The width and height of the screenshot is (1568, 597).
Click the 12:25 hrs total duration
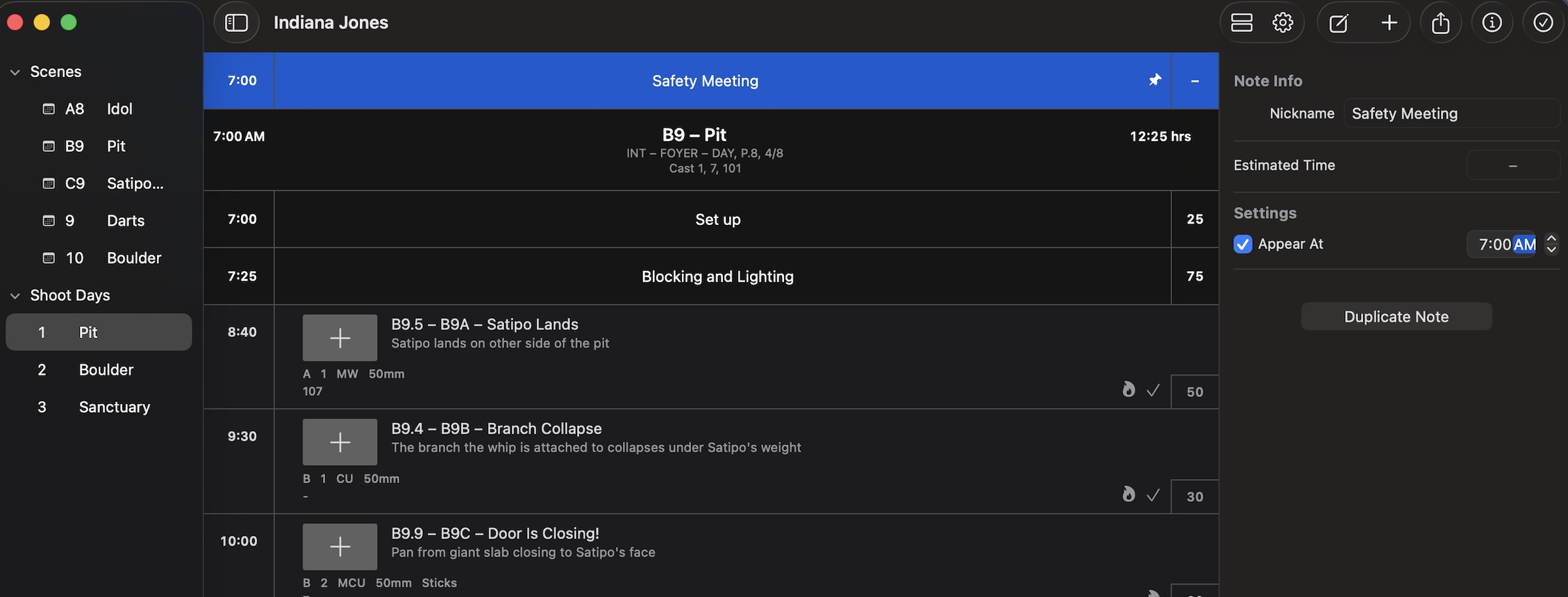1160,137
